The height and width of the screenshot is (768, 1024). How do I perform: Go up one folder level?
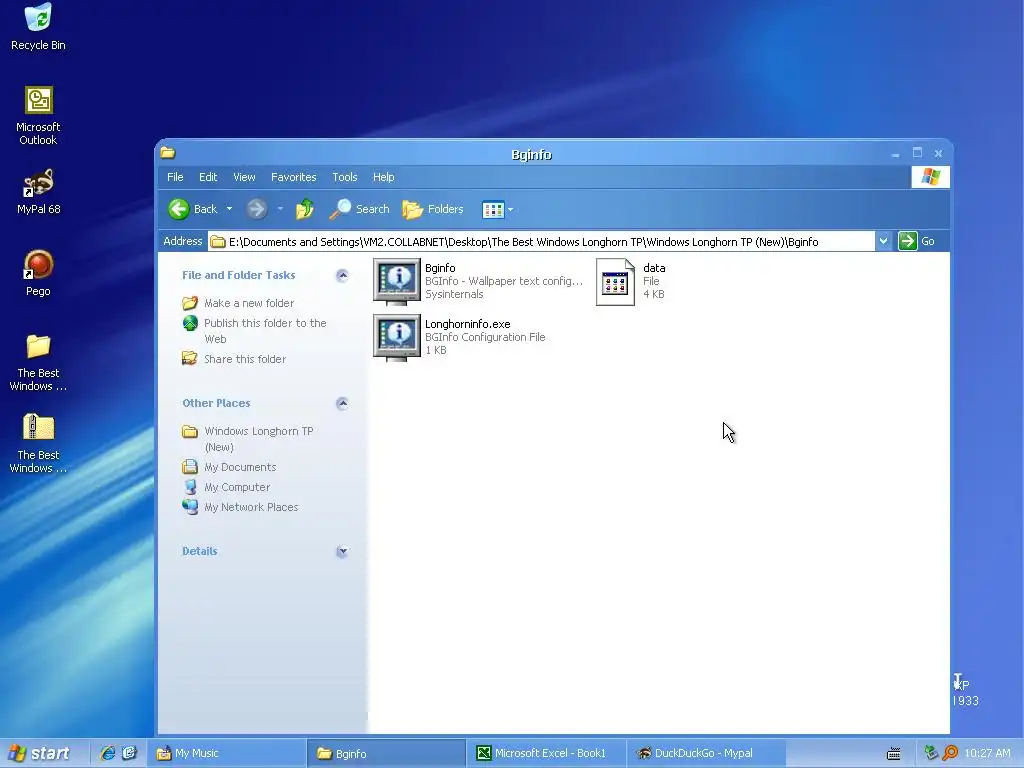(304, 209)
